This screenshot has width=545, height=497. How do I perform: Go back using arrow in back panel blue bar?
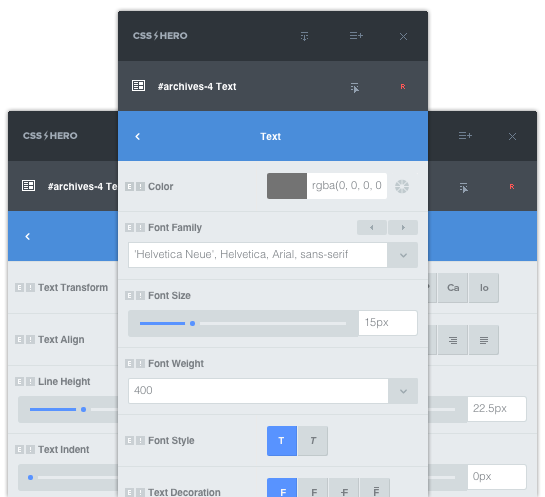tap(28, 236)
